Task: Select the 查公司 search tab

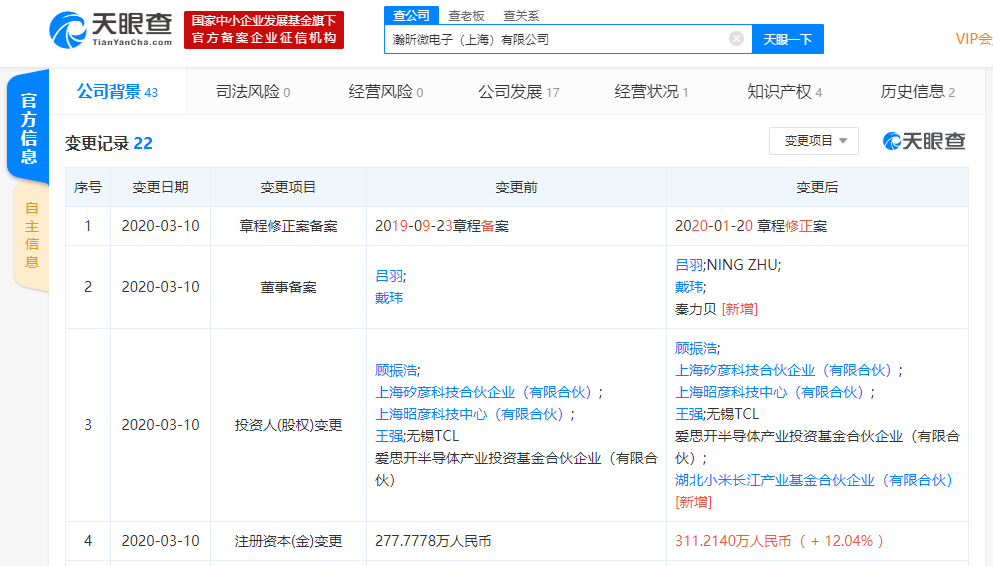Action: 411,15
